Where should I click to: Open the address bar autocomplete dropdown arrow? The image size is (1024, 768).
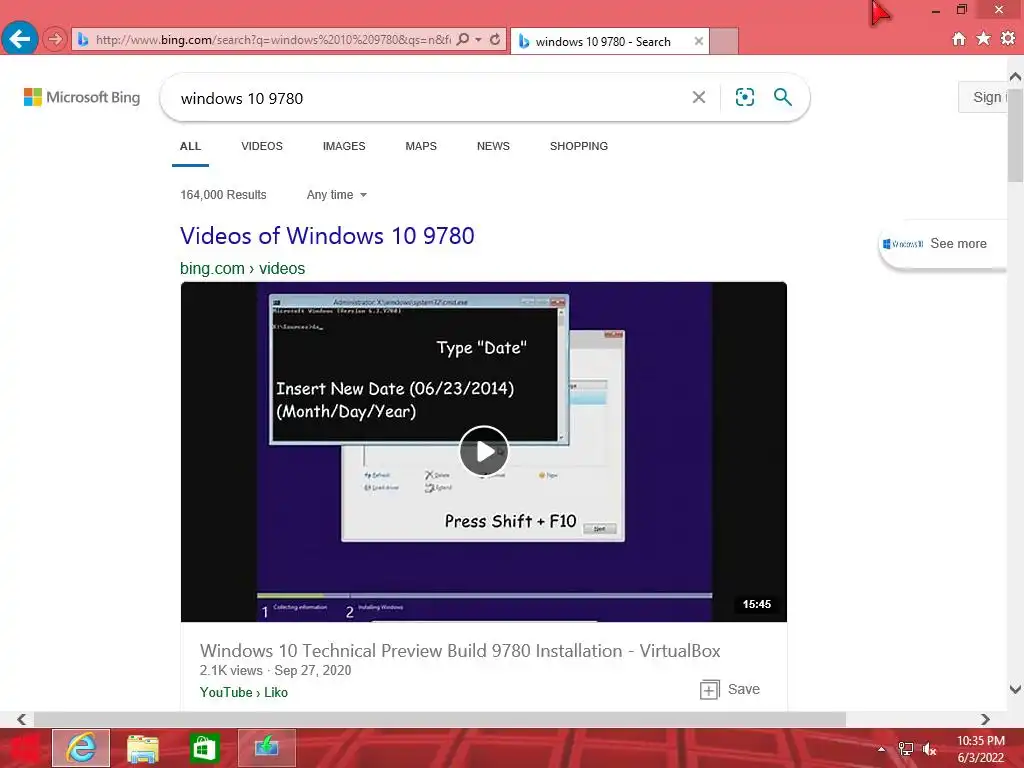(478, 40)
